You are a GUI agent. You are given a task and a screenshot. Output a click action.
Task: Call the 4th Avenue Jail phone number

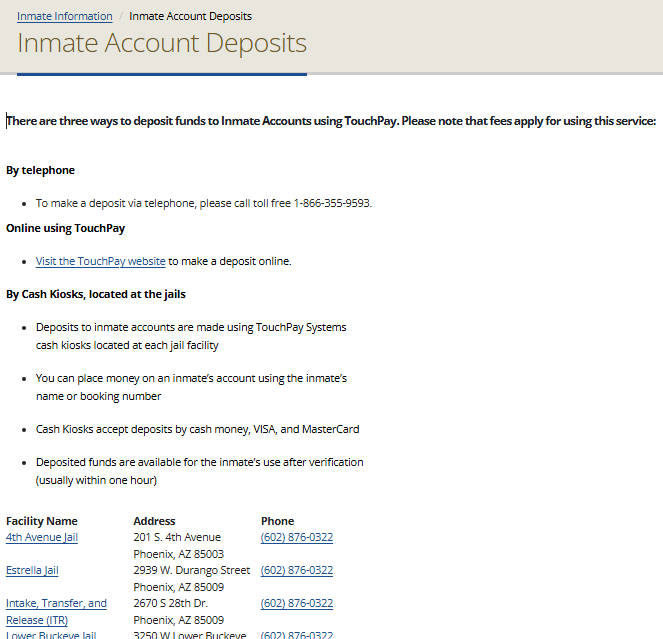pyautogui.click(x=296, y=537)
